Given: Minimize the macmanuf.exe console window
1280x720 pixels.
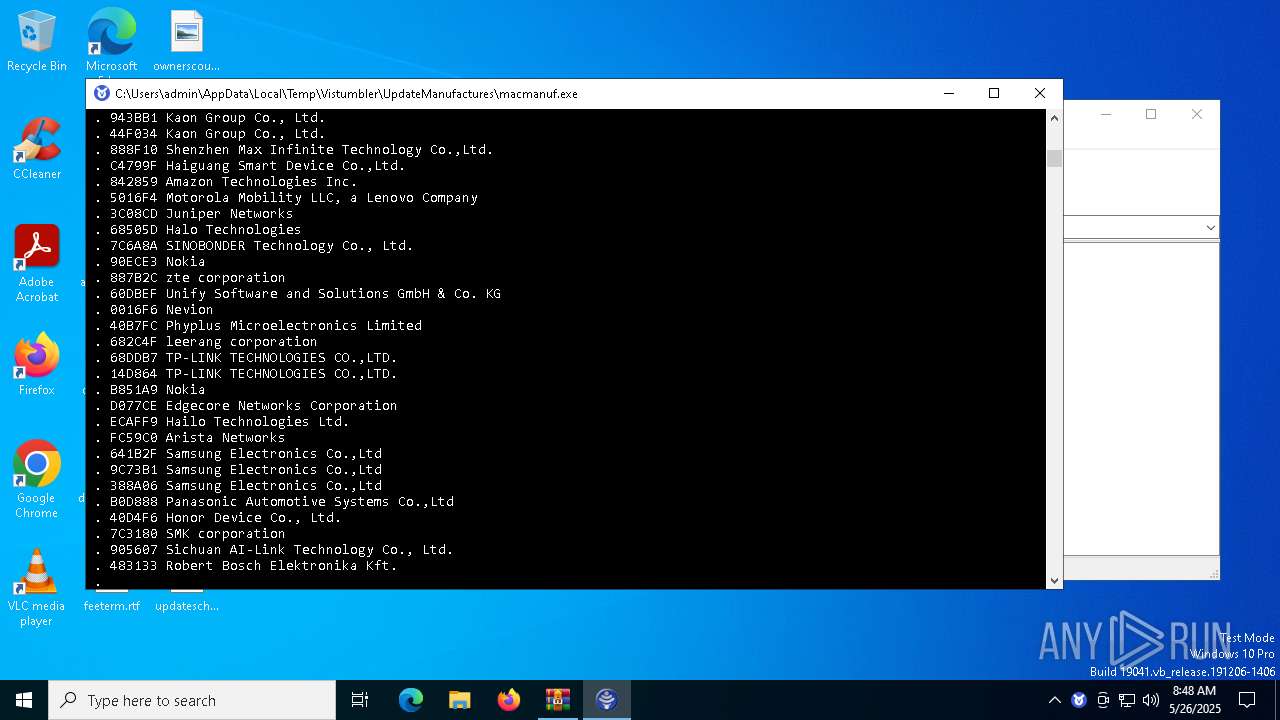Looking at the screenshot, I should [948, 93].
